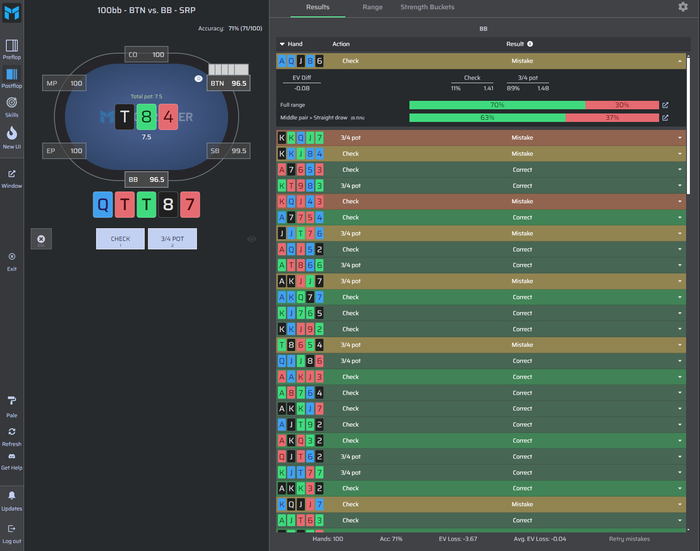Click the close X button beside CHECK
700x551 pixels.
click(x=41, y=239)
